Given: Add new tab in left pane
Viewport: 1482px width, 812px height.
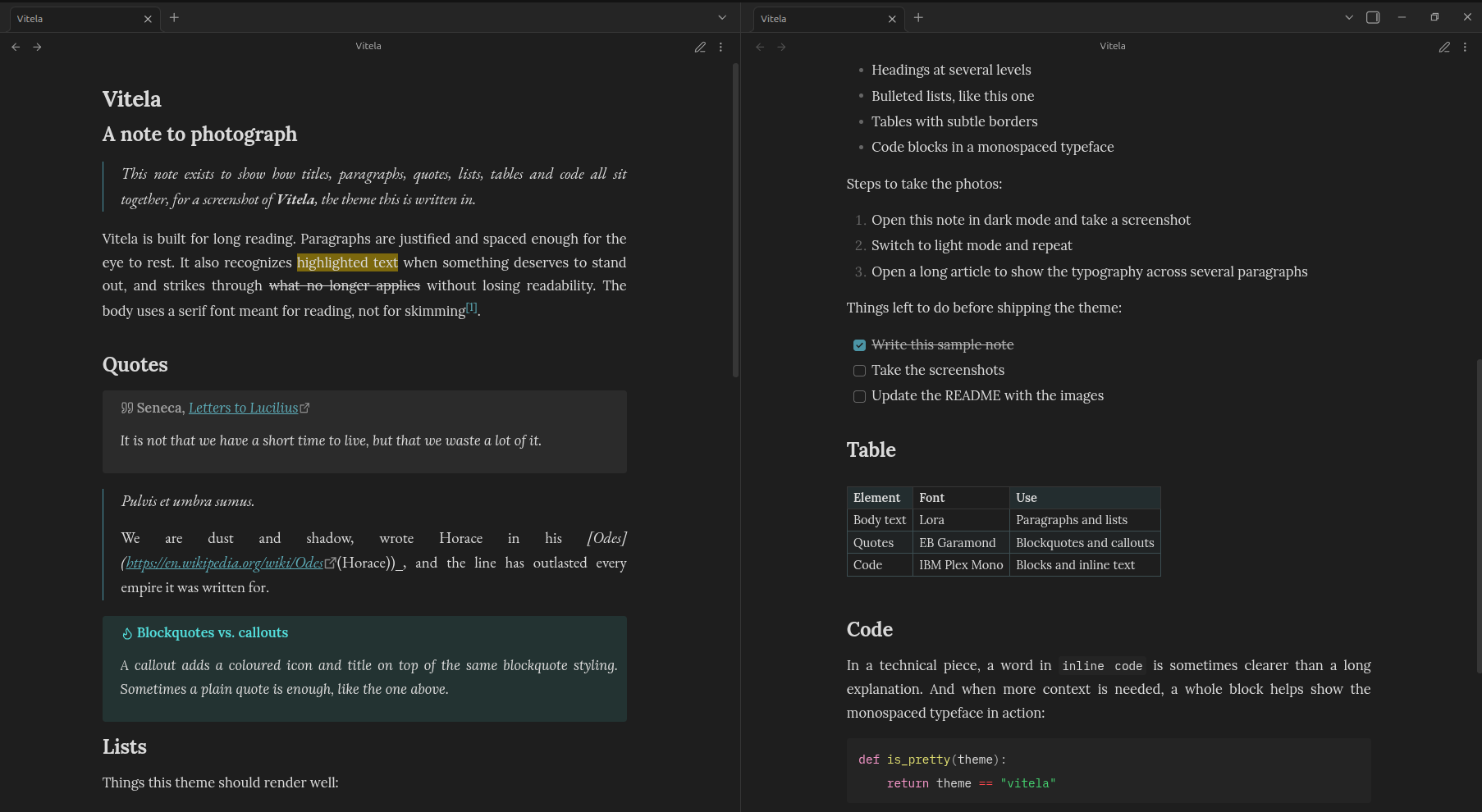Looking at the screenshot, I should coord(174,17).
